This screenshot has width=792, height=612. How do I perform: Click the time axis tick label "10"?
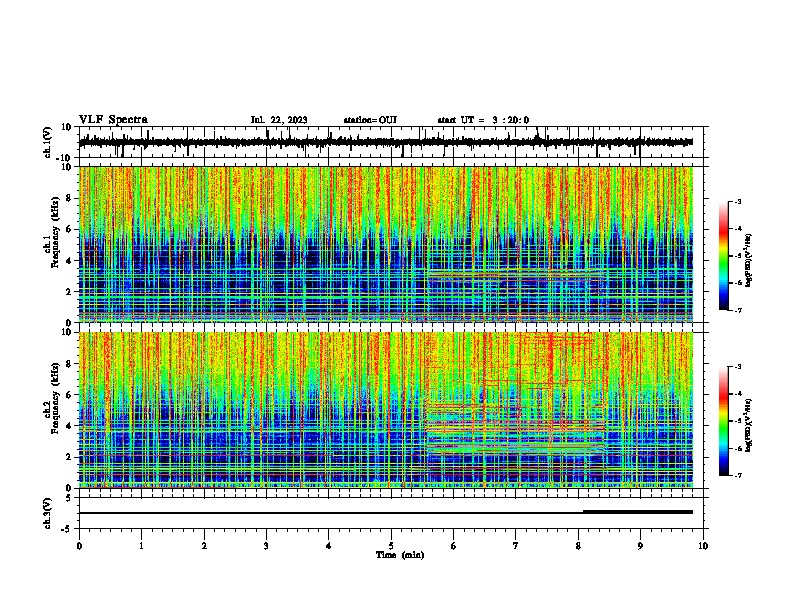pyautogui.click(x=703, y=546)
